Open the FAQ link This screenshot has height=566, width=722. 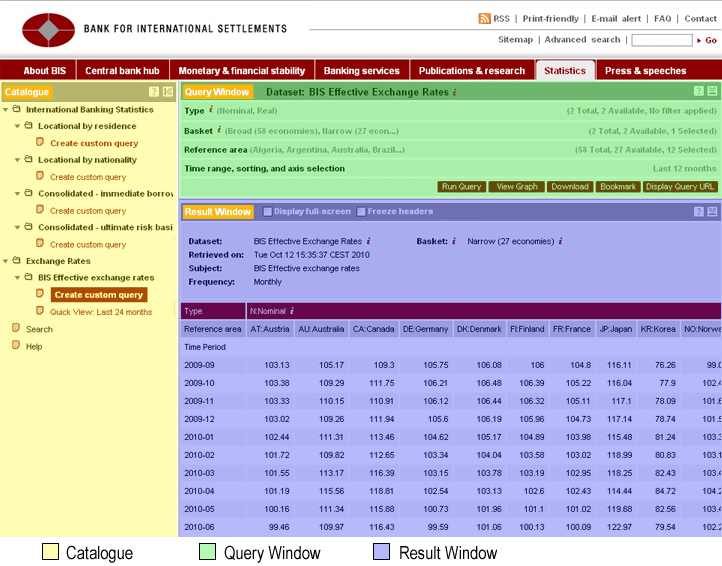662,18
